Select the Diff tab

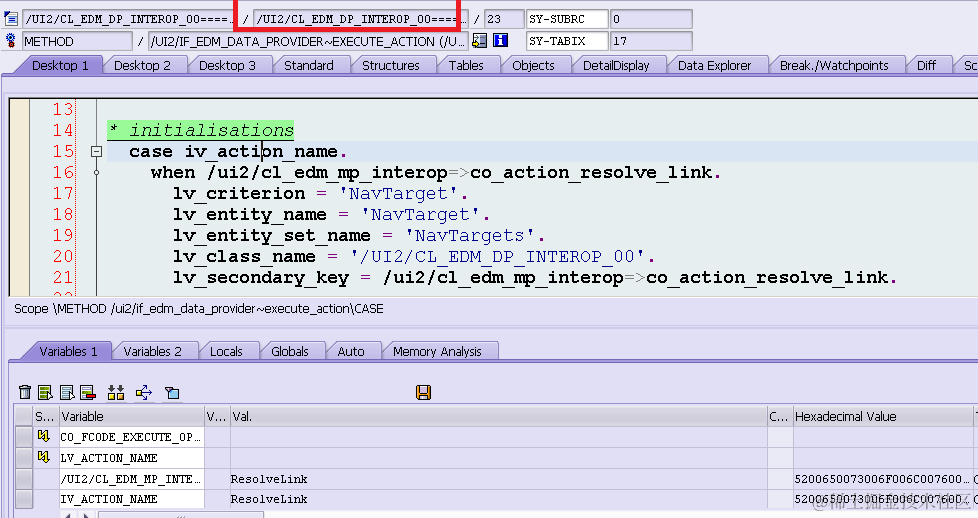[x=926, y=66]
